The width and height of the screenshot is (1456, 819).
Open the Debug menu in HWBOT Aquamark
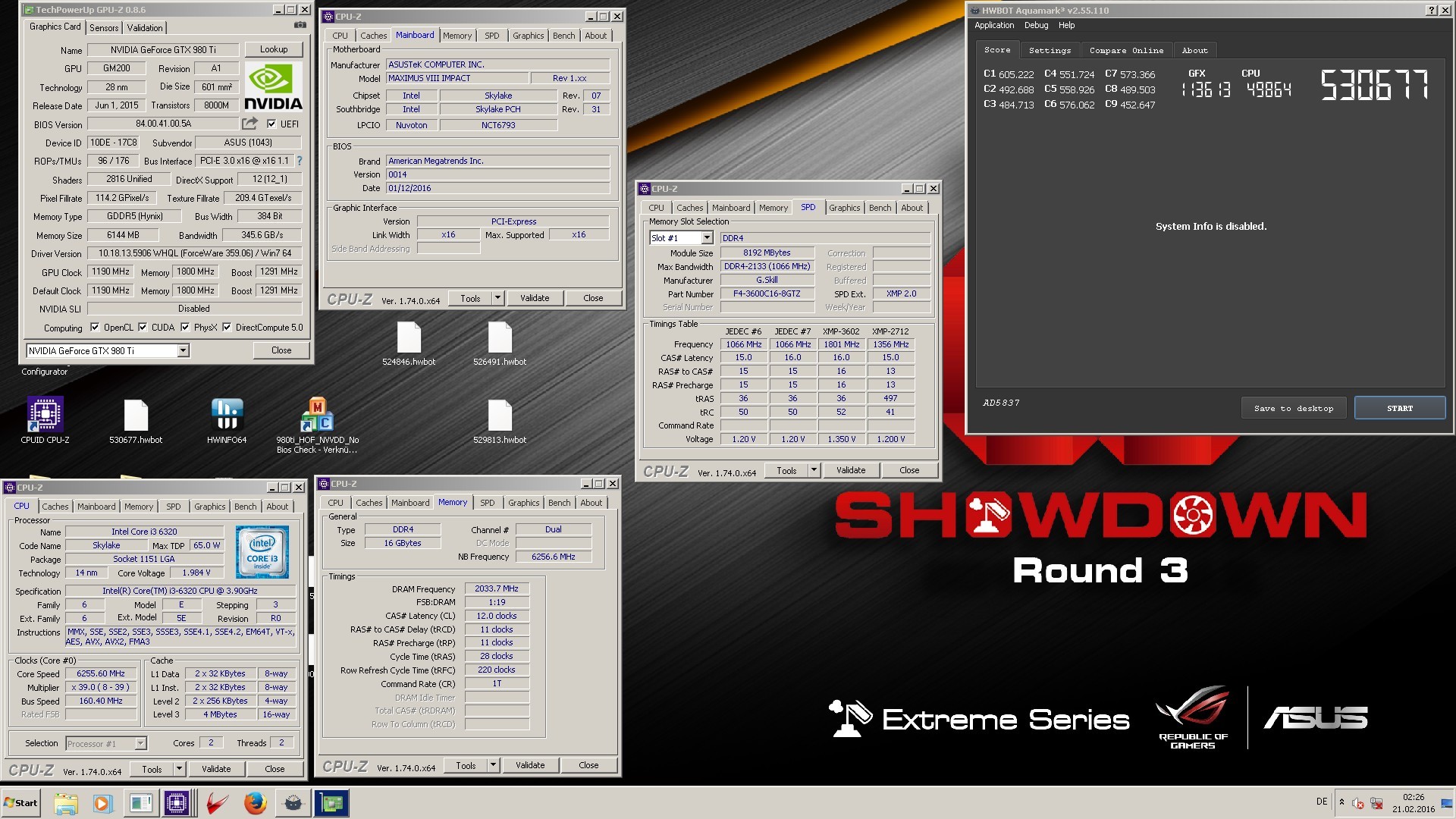[1036, 25]
